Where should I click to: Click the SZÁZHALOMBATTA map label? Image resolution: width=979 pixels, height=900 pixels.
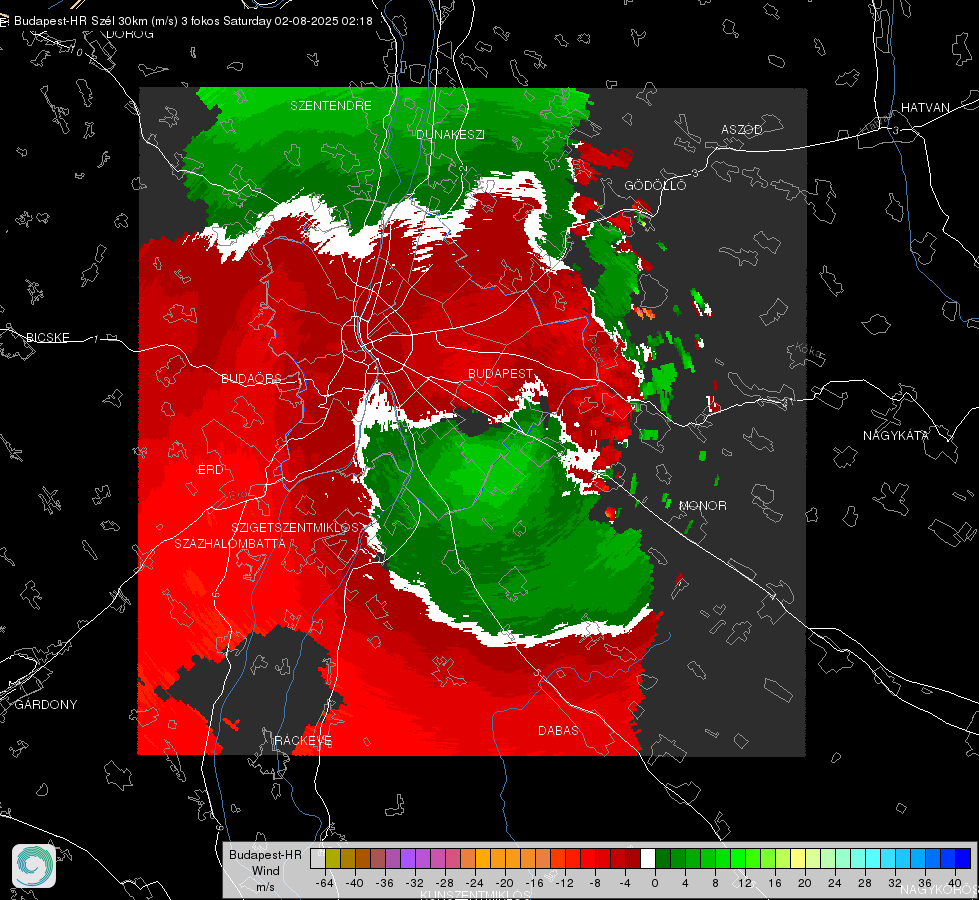tap(230, 543)
